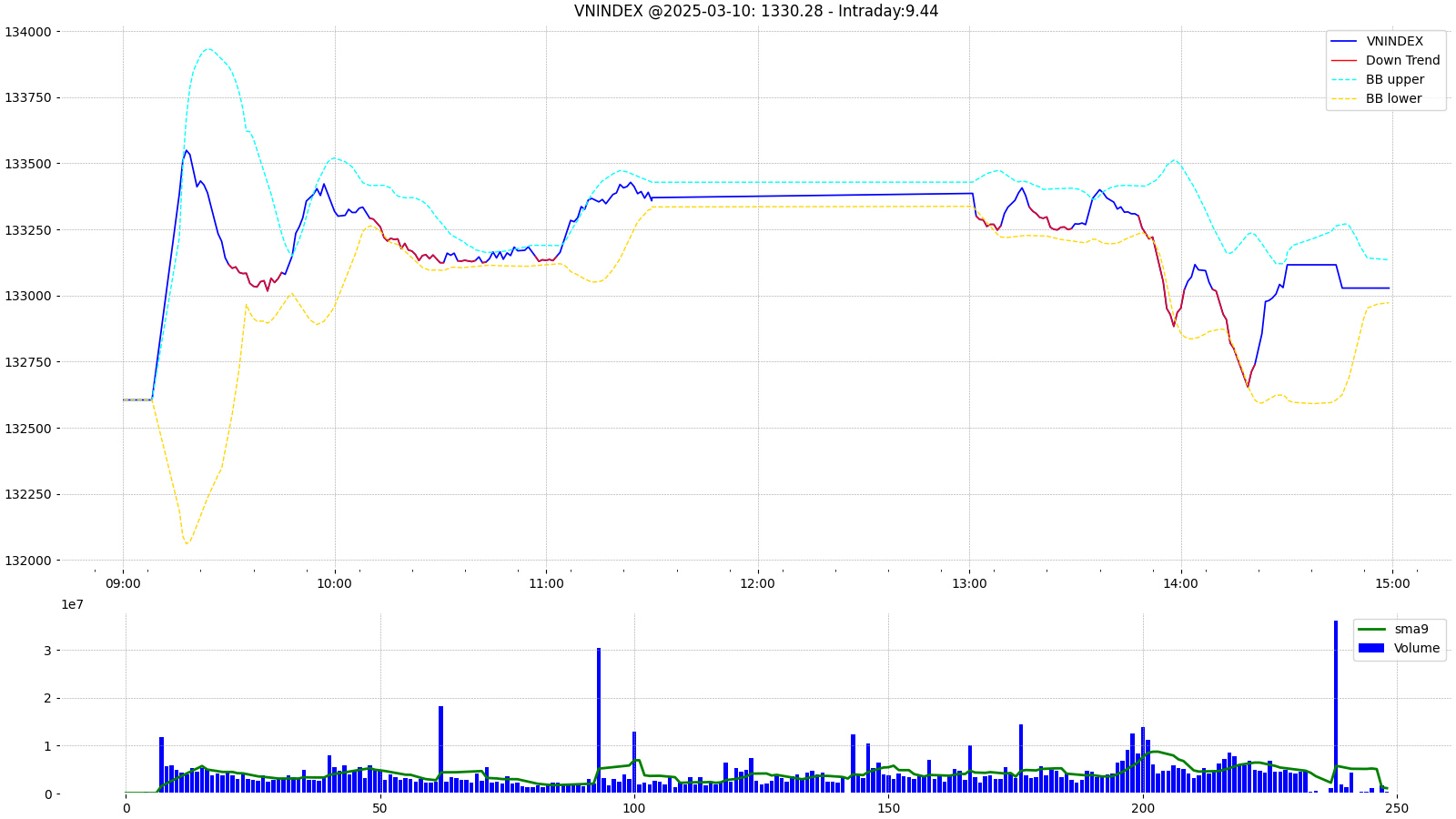Click the Down Trend low point after 14:15
The width and height of the screenshot is (1456, 819).
click(1248, 387)
